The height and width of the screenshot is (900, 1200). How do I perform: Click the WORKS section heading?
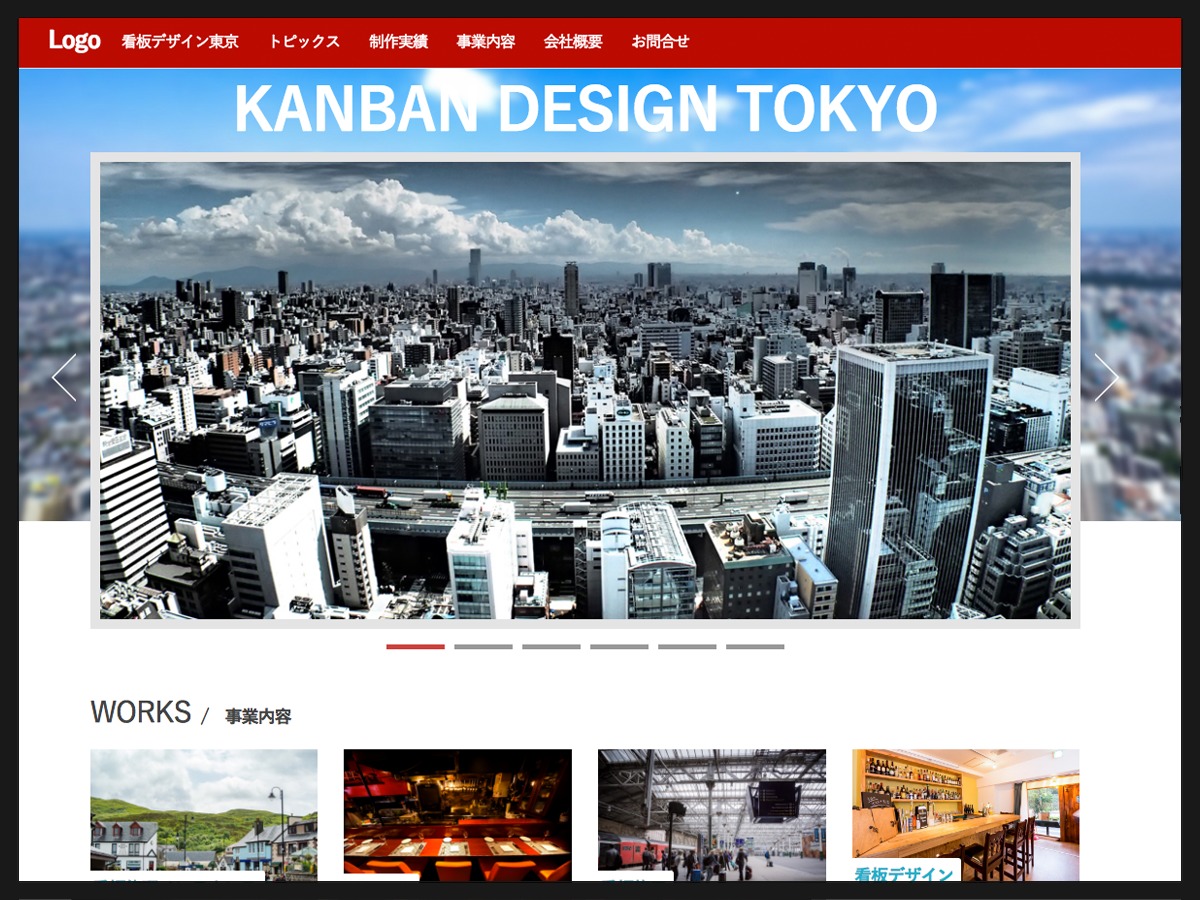[x=141, y=712]
